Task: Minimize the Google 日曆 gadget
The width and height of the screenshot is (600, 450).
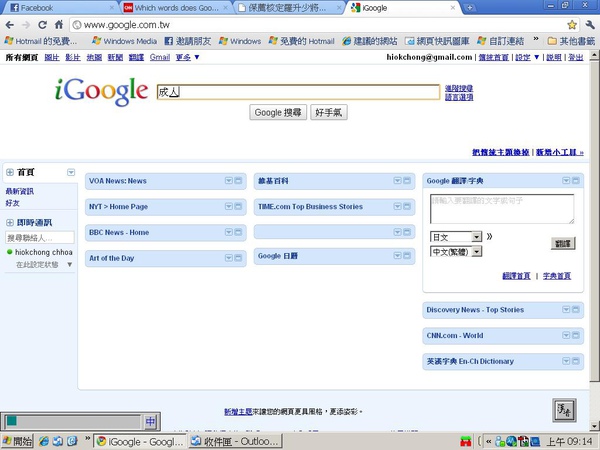Action: point(407,256)
